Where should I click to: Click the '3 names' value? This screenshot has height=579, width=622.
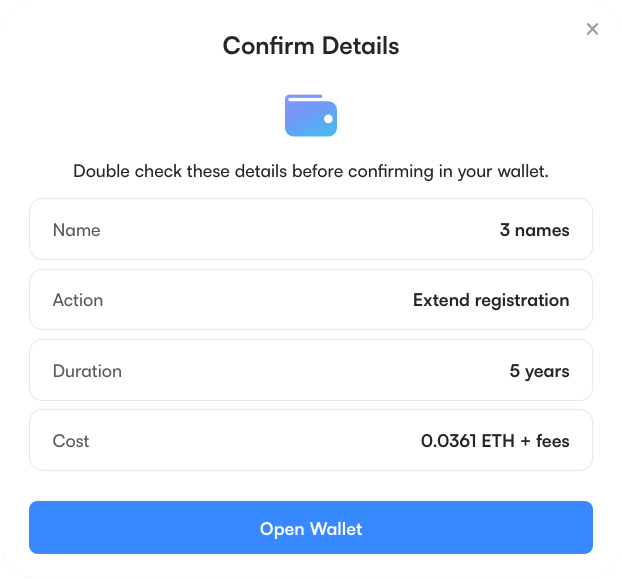pos(534,230)
